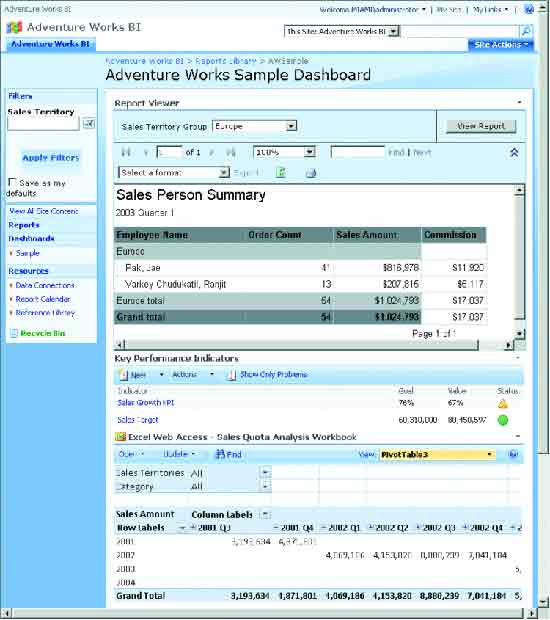
Task: Open the Recycle Bin
Action: point(42,333)
